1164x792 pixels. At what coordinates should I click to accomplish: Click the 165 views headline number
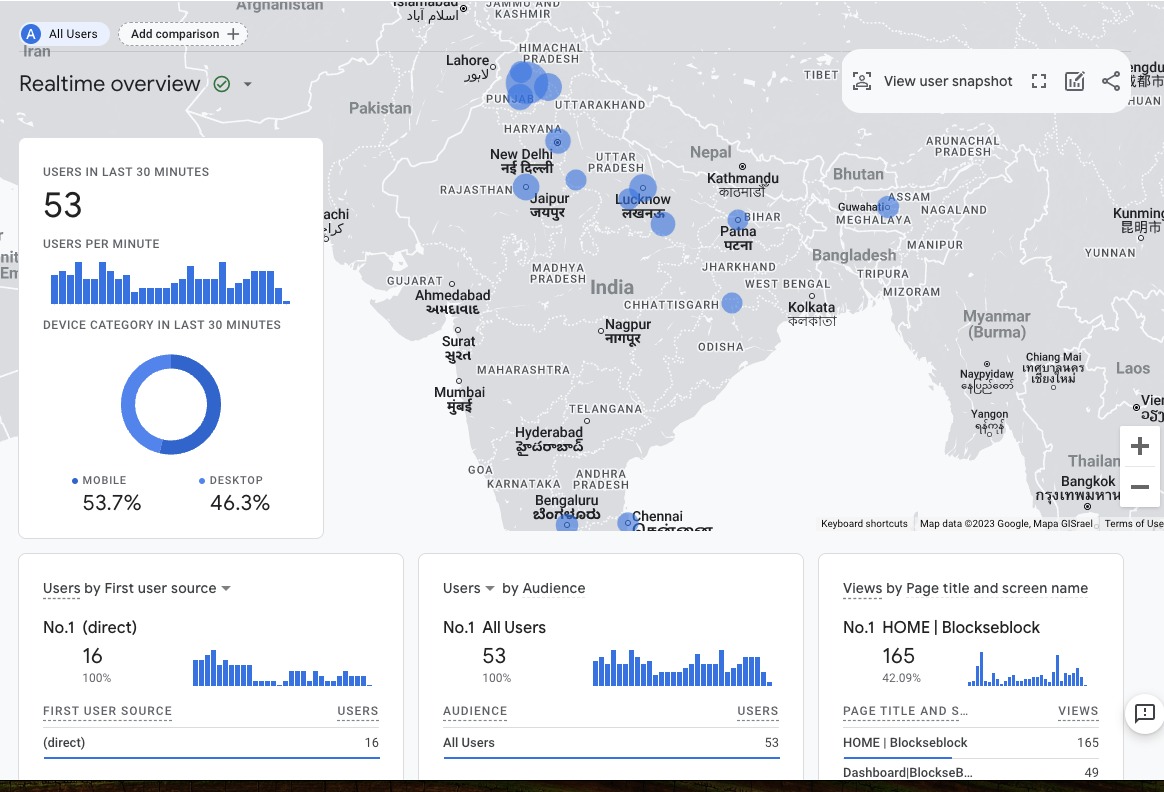(898, 656)
